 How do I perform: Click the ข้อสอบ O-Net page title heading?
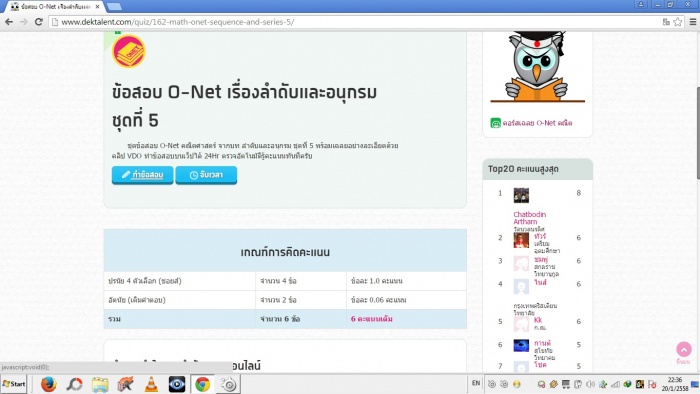tap(244, 106)
